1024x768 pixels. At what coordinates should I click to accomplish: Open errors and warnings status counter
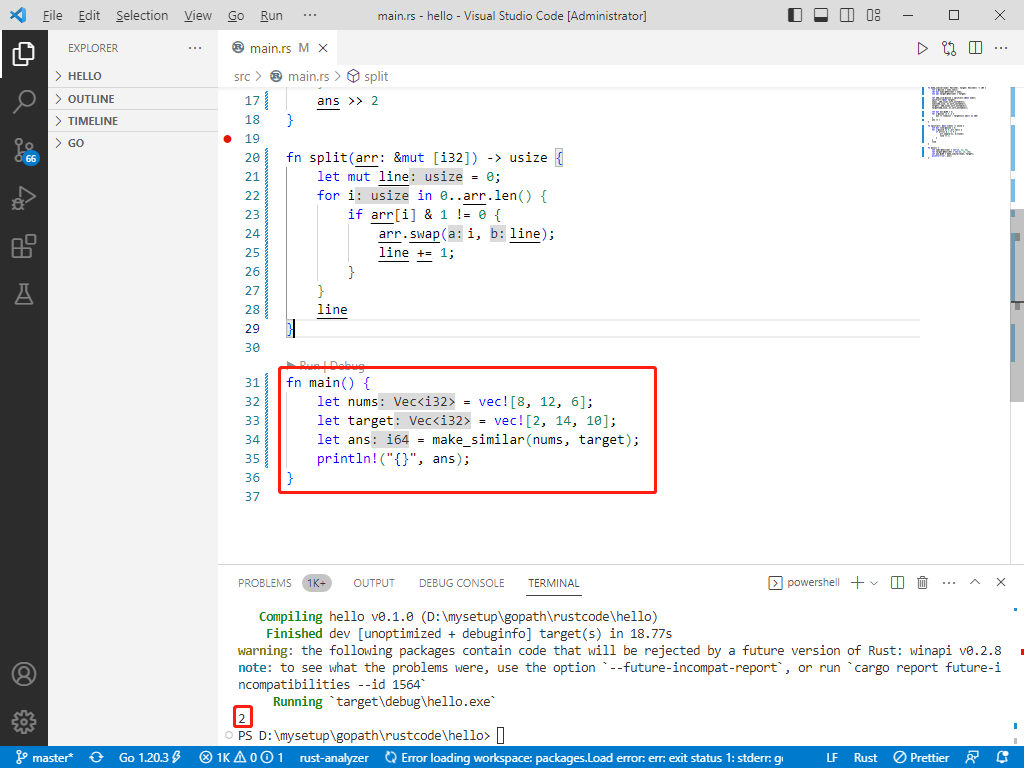tap(241, 758)
